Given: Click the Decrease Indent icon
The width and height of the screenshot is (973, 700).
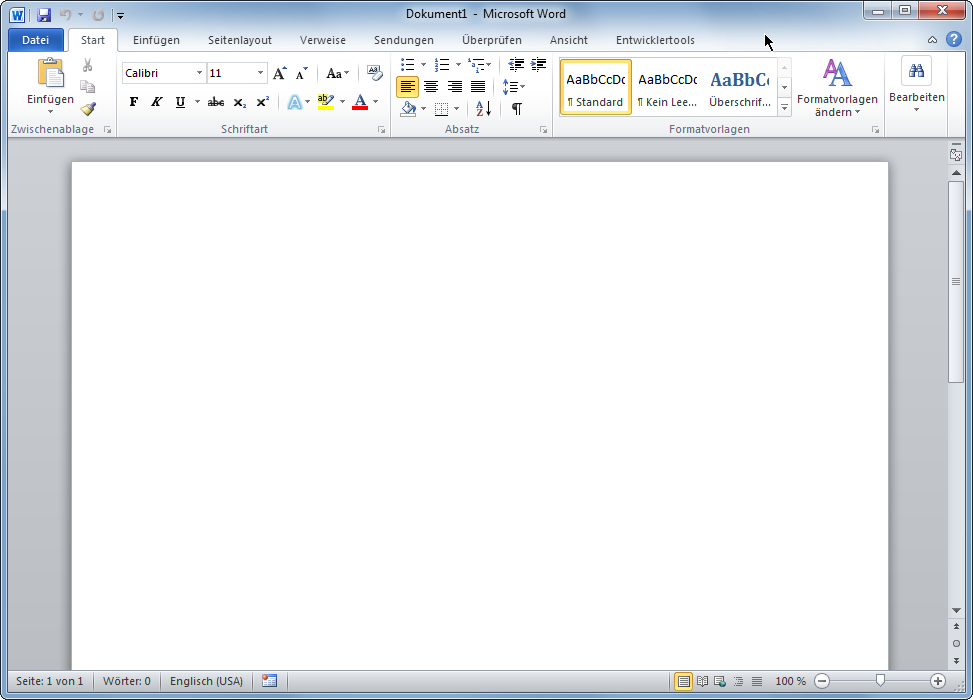Looking at the screenshot, I should [516, 64].
